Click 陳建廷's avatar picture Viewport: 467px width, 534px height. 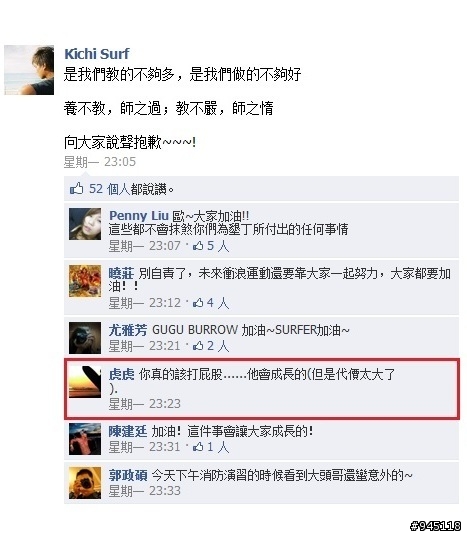(85, 439)
